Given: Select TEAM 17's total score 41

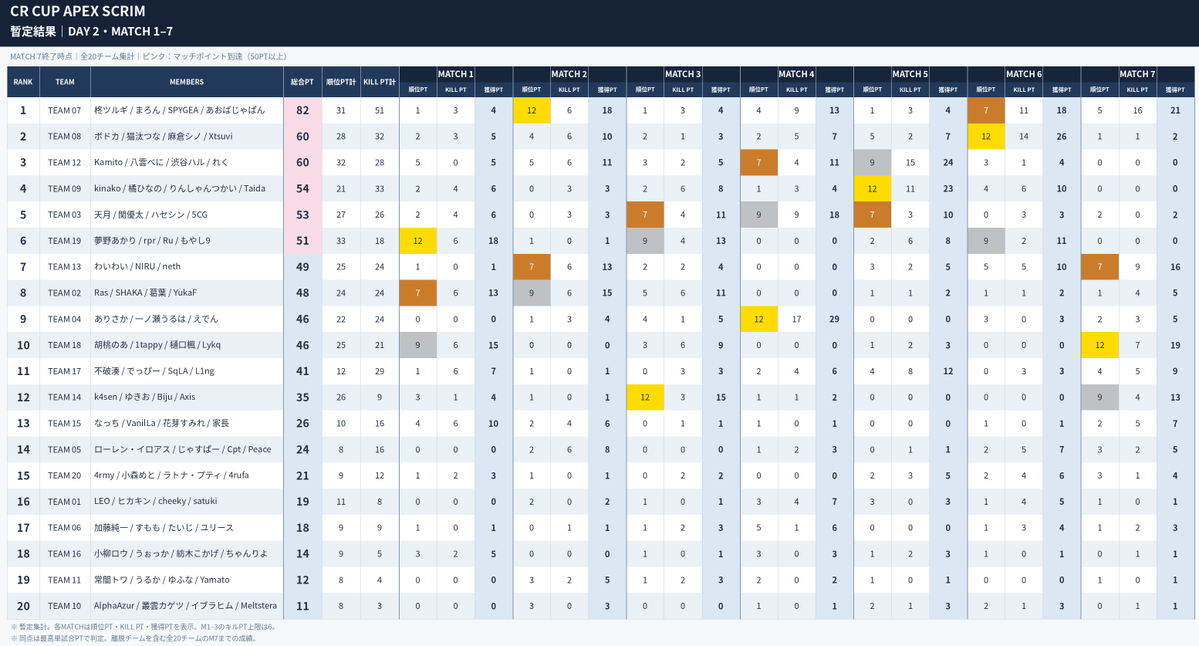Looking at the screenshot, I should pos(303,371).
